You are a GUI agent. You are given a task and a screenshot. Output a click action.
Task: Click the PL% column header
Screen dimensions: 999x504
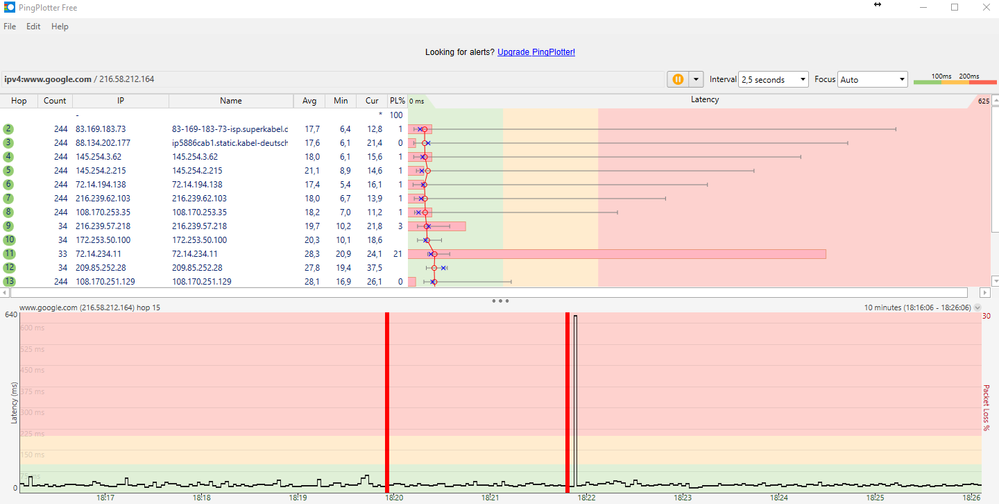click(x=397, y=101)
